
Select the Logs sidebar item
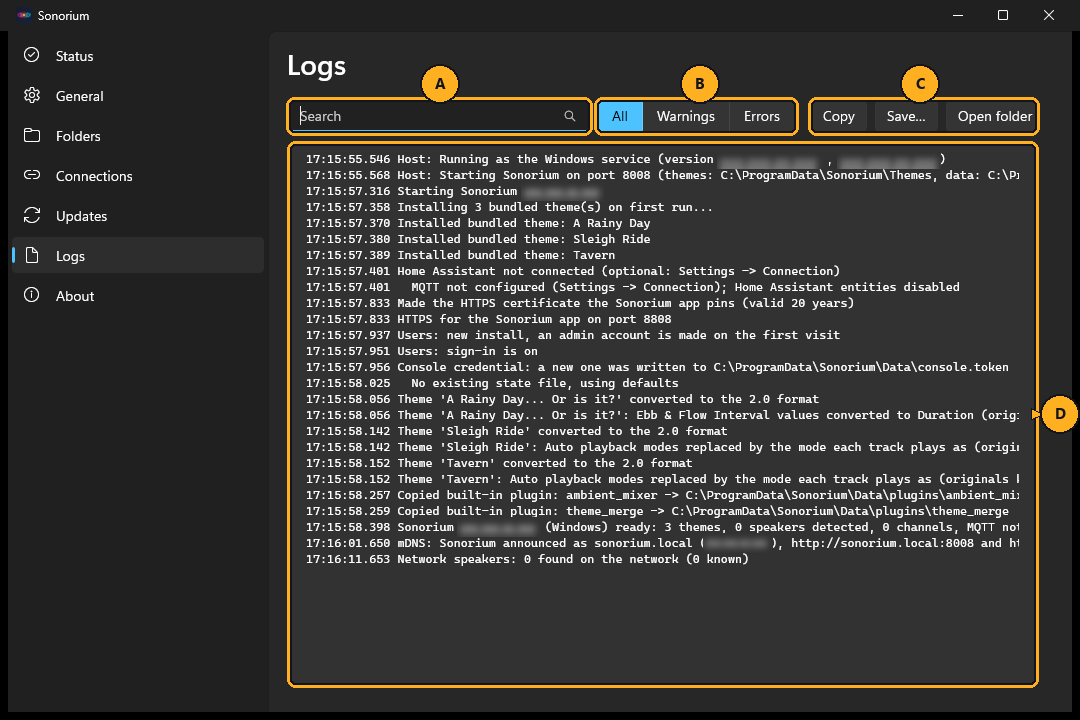[138, 256]
